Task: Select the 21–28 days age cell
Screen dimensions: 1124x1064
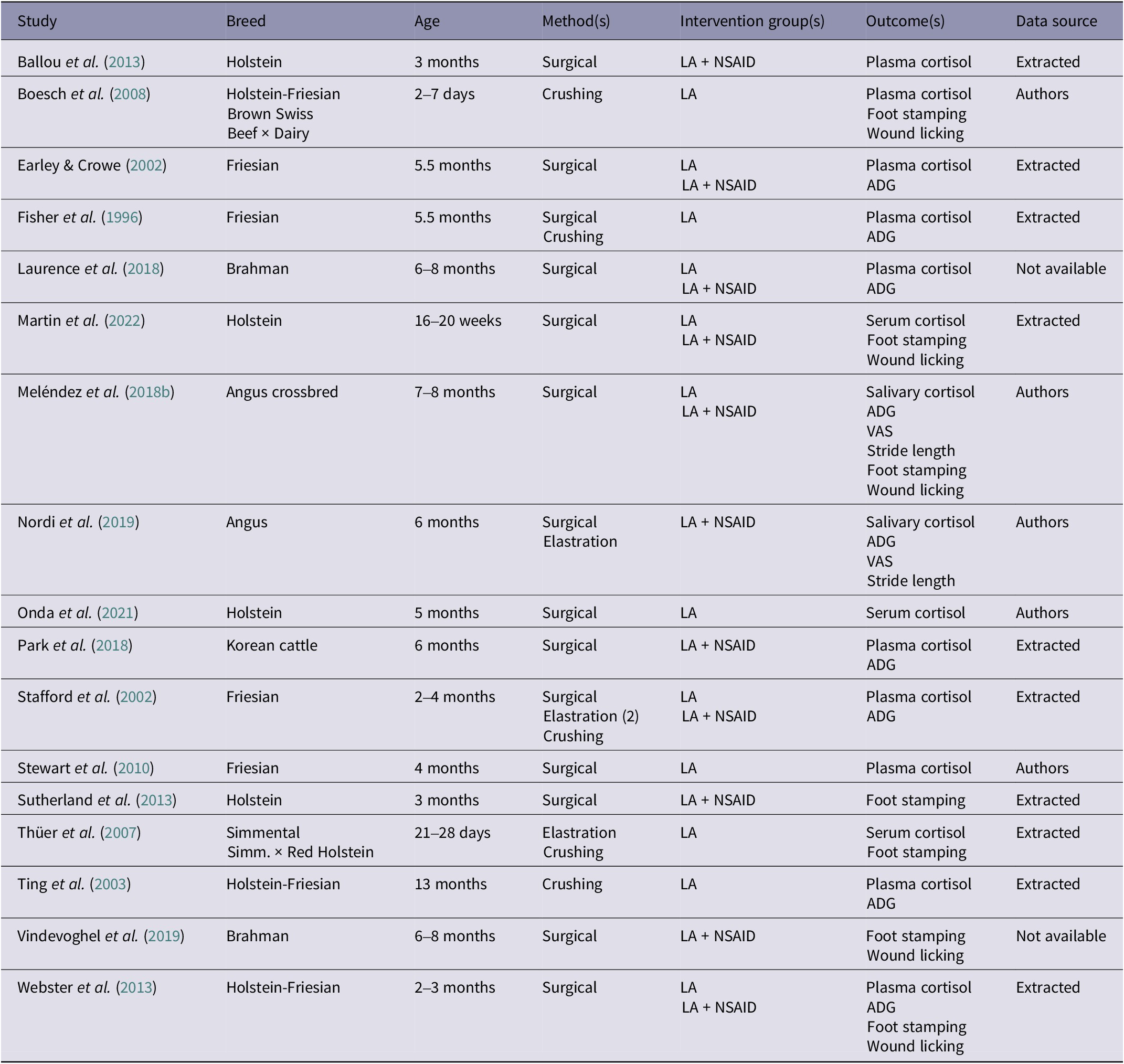Action: (x=452, y=833)
